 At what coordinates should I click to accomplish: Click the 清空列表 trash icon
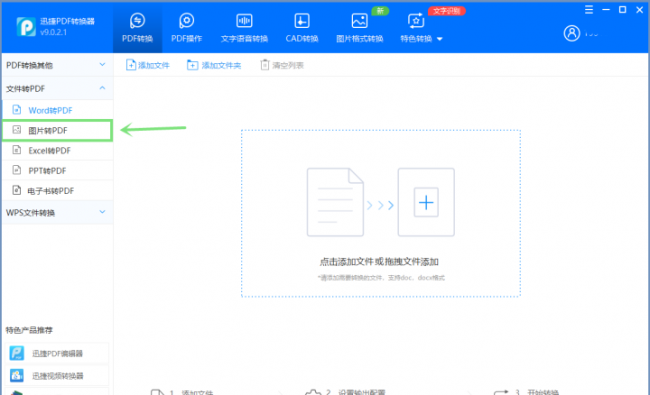point(264,65)
